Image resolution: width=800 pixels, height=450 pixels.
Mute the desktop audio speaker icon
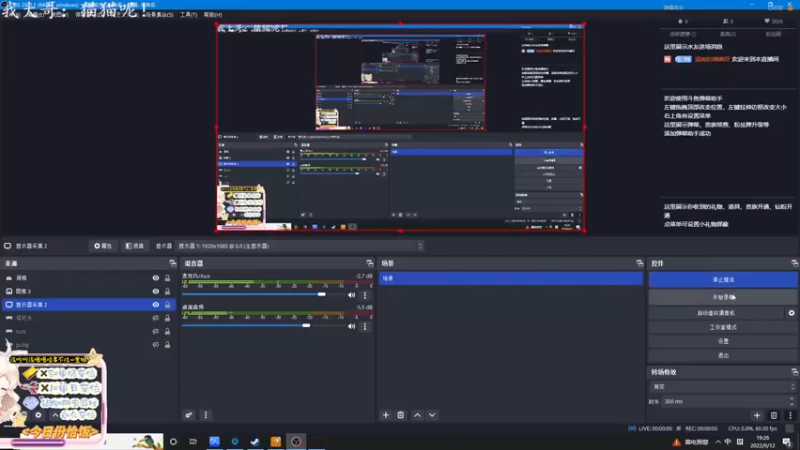352,326
